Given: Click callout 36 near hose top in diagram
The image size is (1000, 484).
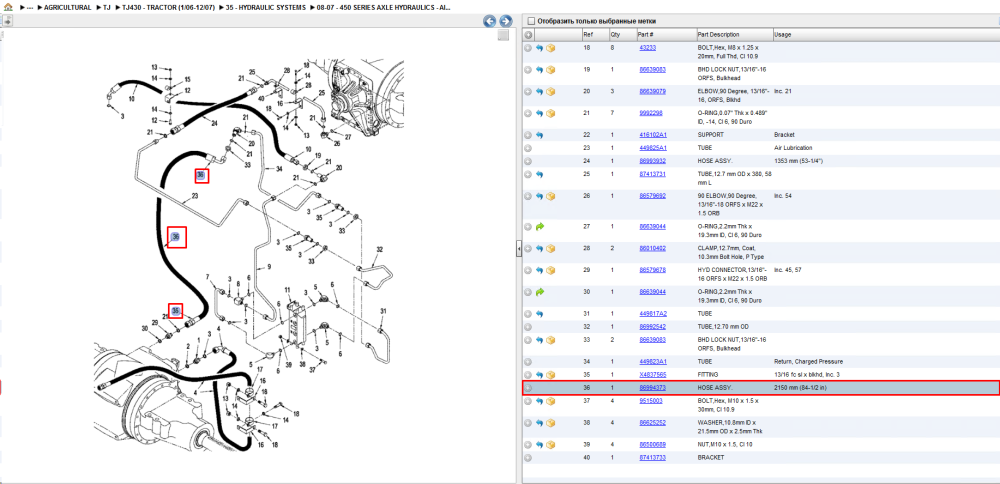Looking at the screenshot, I should tap(202, 175).
